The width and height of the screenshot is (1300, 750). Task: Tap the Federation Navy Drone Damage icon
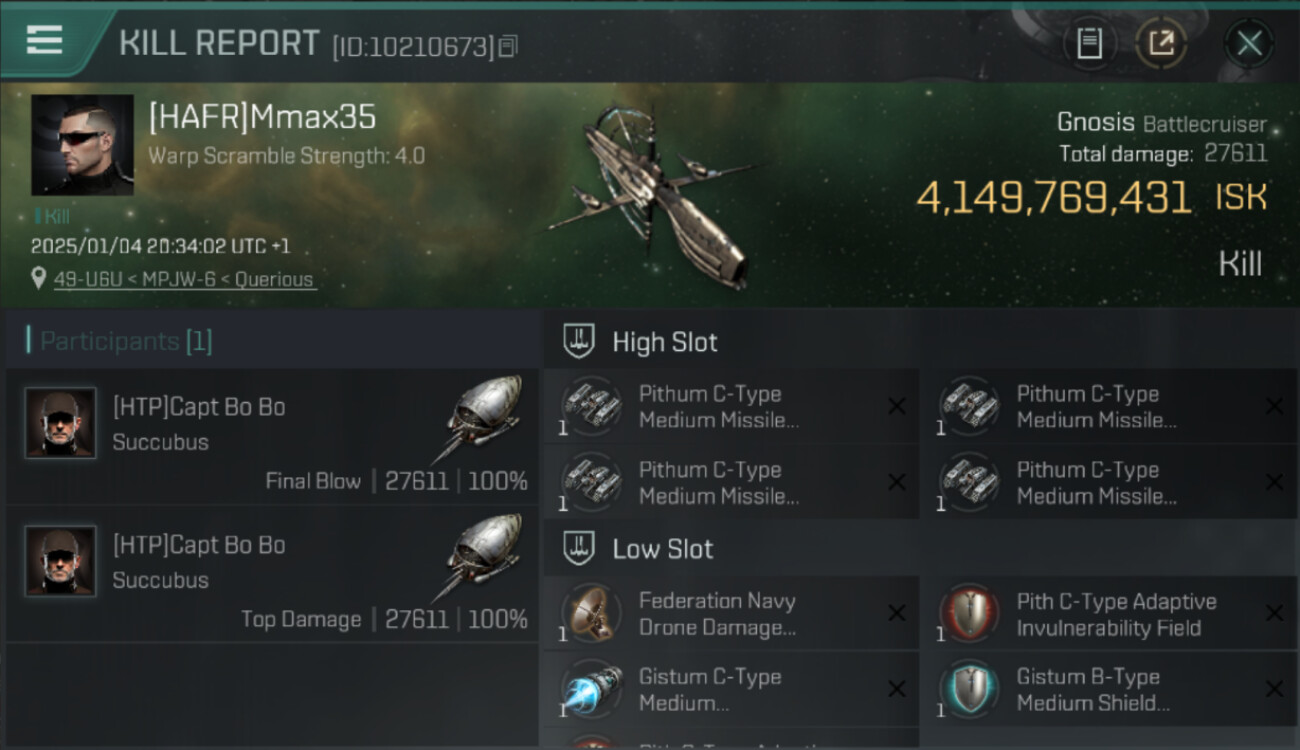[590, 613]
